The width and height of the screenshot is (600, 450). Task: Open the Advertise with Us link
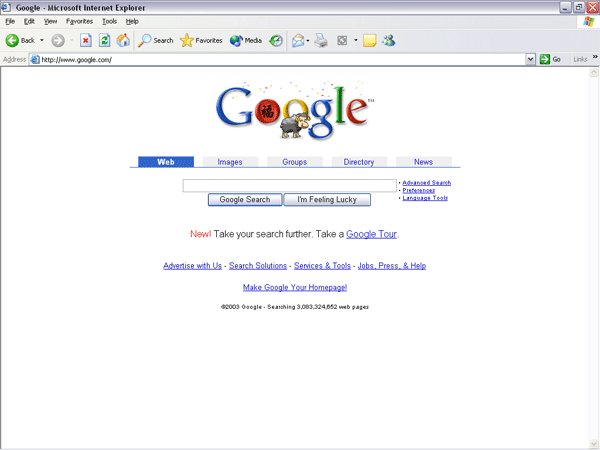pos(192,266)
